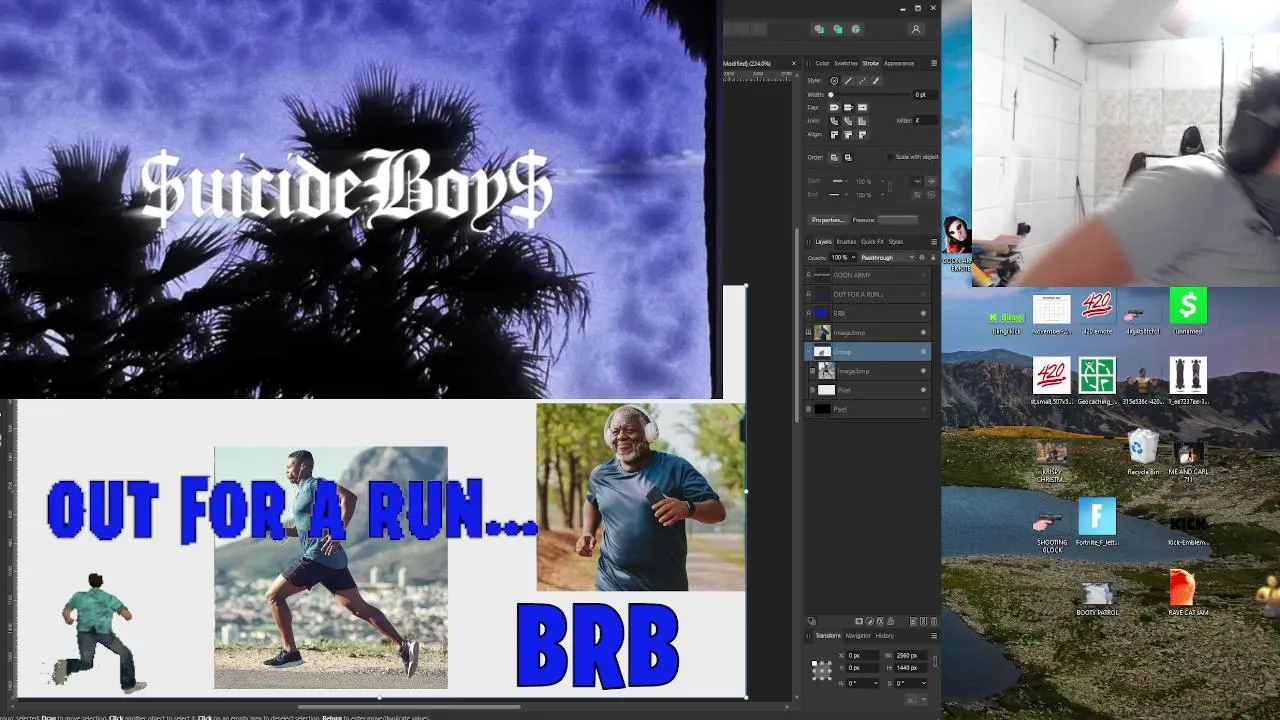1280x720 pixels.
Task: Open the Shear value dropdown
Action: [x=924, y=683]
